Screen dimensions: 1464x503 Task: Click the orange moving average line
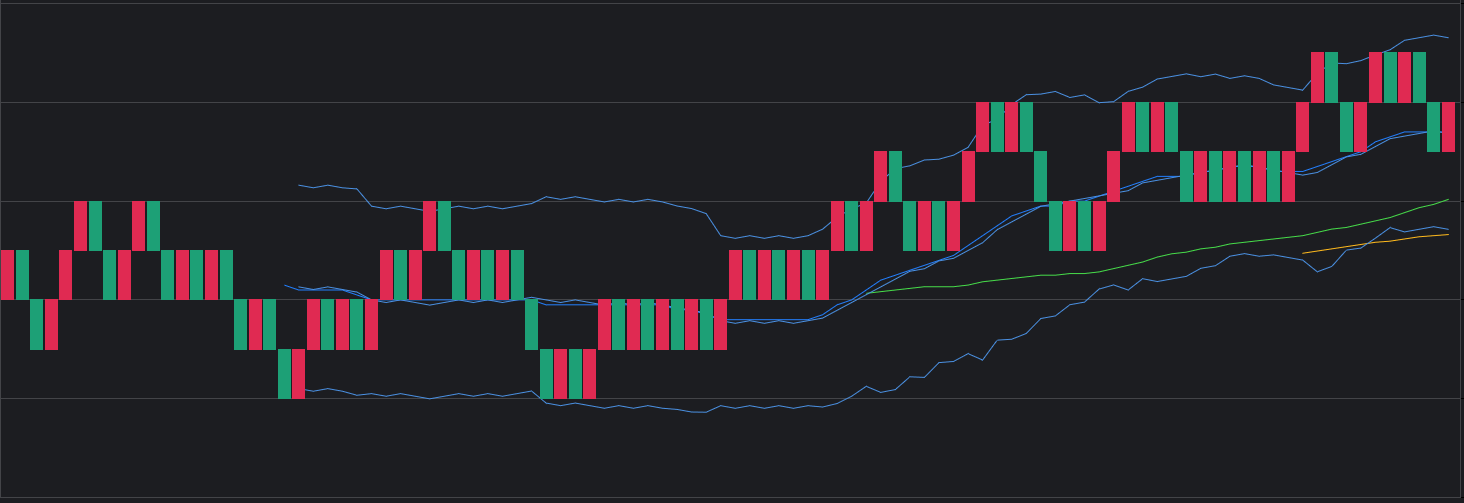click(x=1375, y=243)
